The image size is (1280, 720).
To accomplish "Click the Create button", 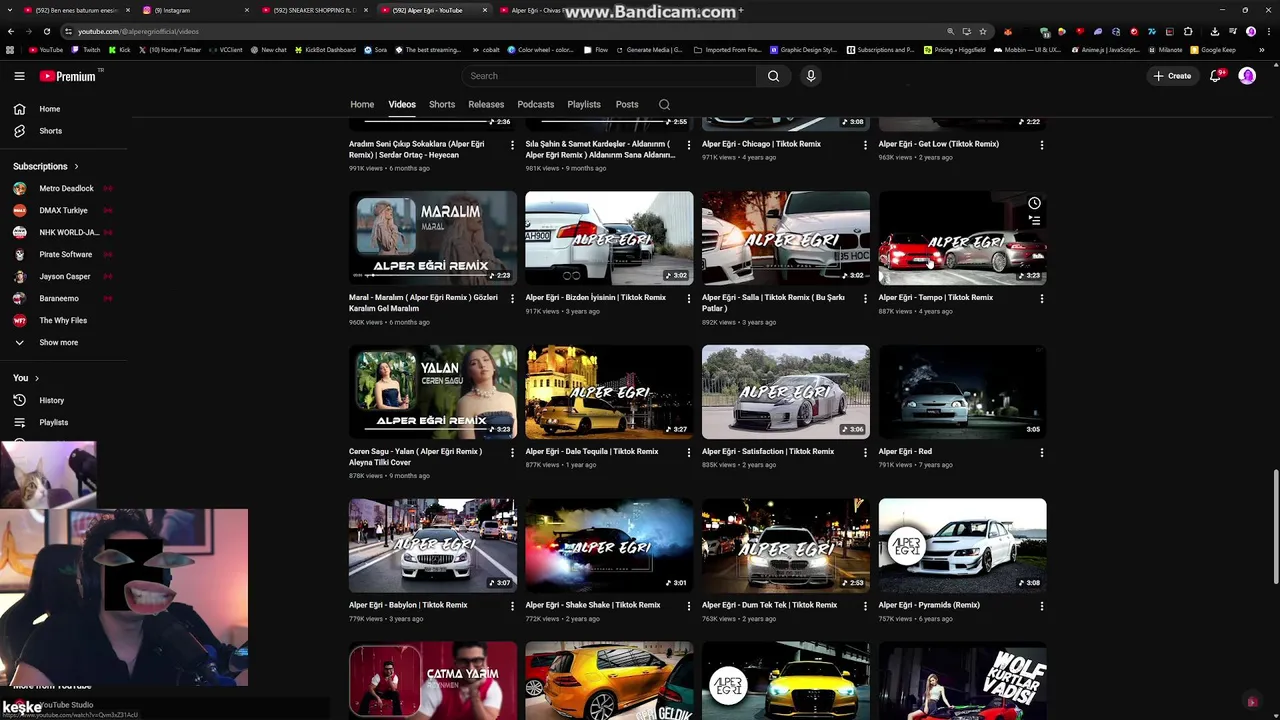I will tap(1172, 76).
